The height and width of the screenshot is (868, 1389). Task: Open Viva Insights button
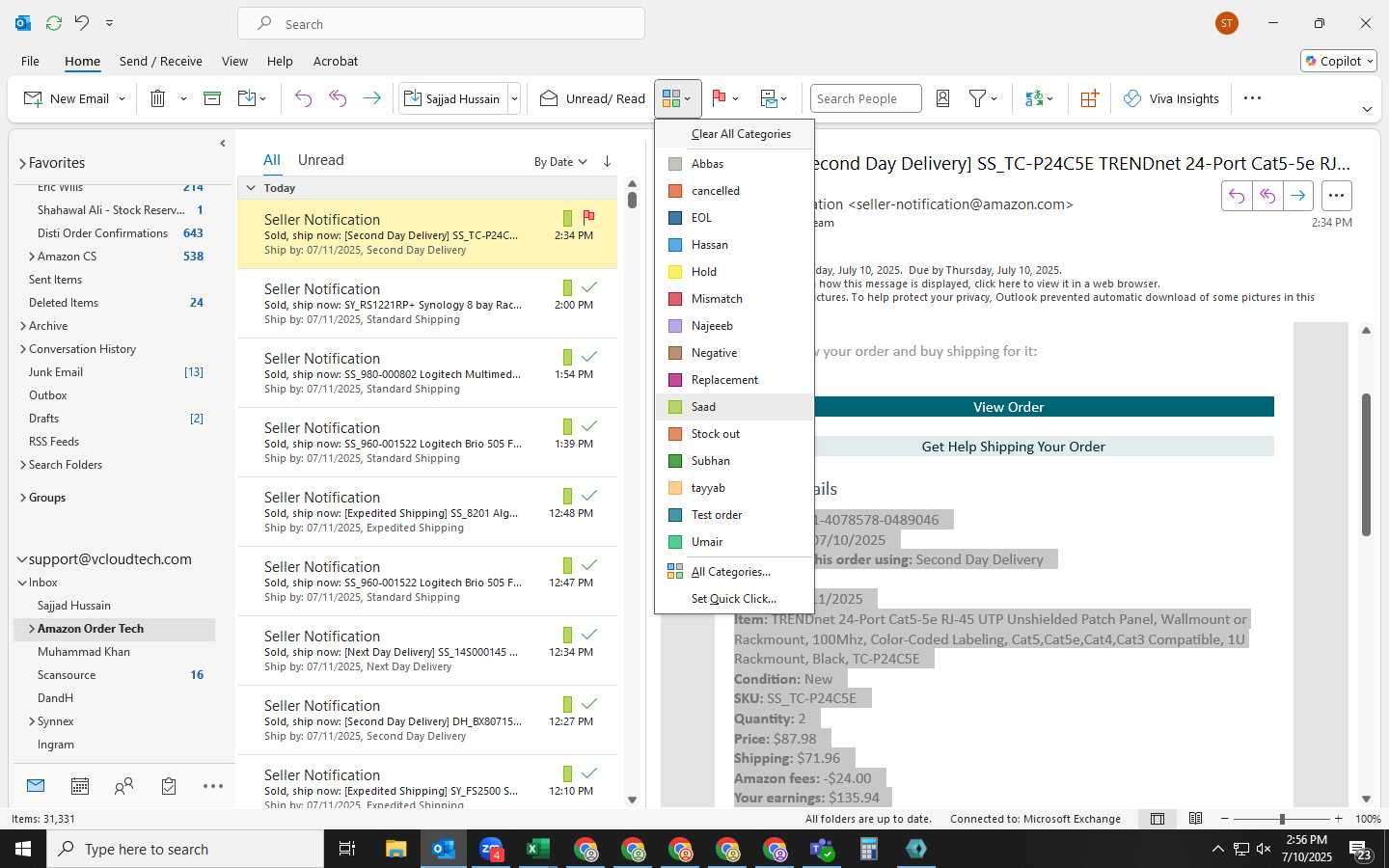click(1171, 98)
